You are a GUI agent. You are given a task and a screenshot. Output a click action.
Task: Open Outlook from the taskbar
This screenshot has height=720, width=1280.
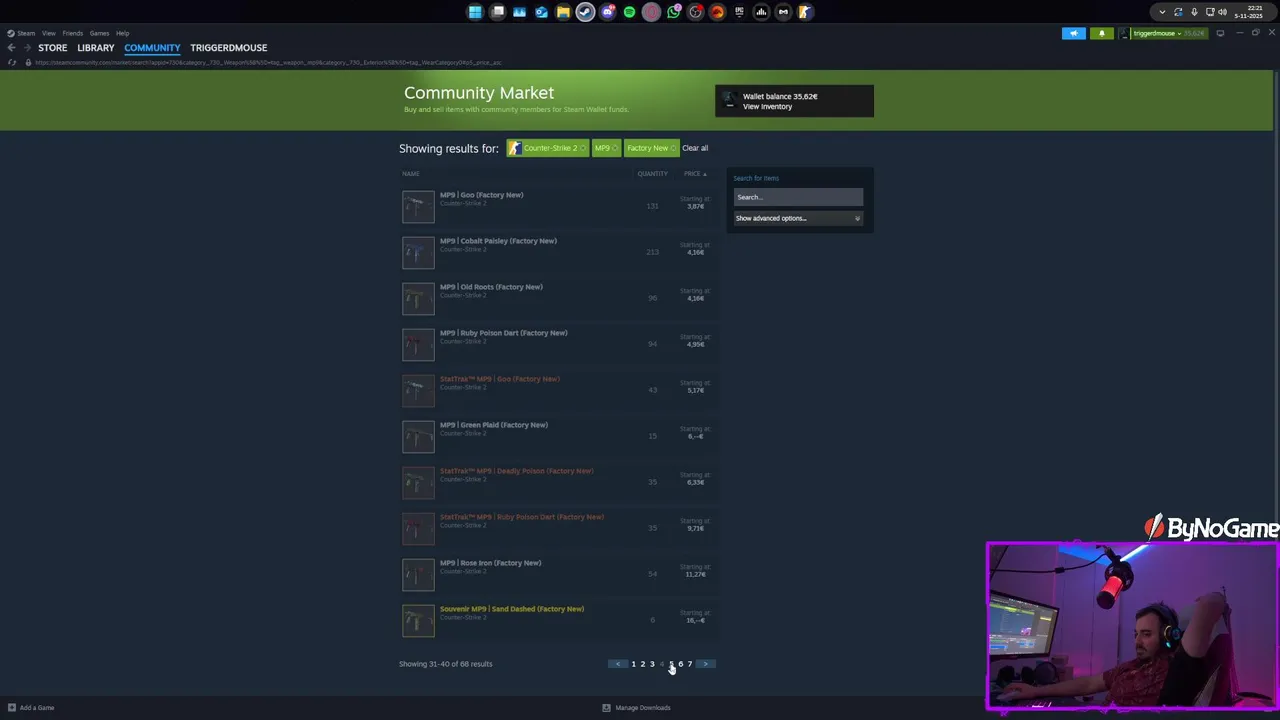point(541,12)
